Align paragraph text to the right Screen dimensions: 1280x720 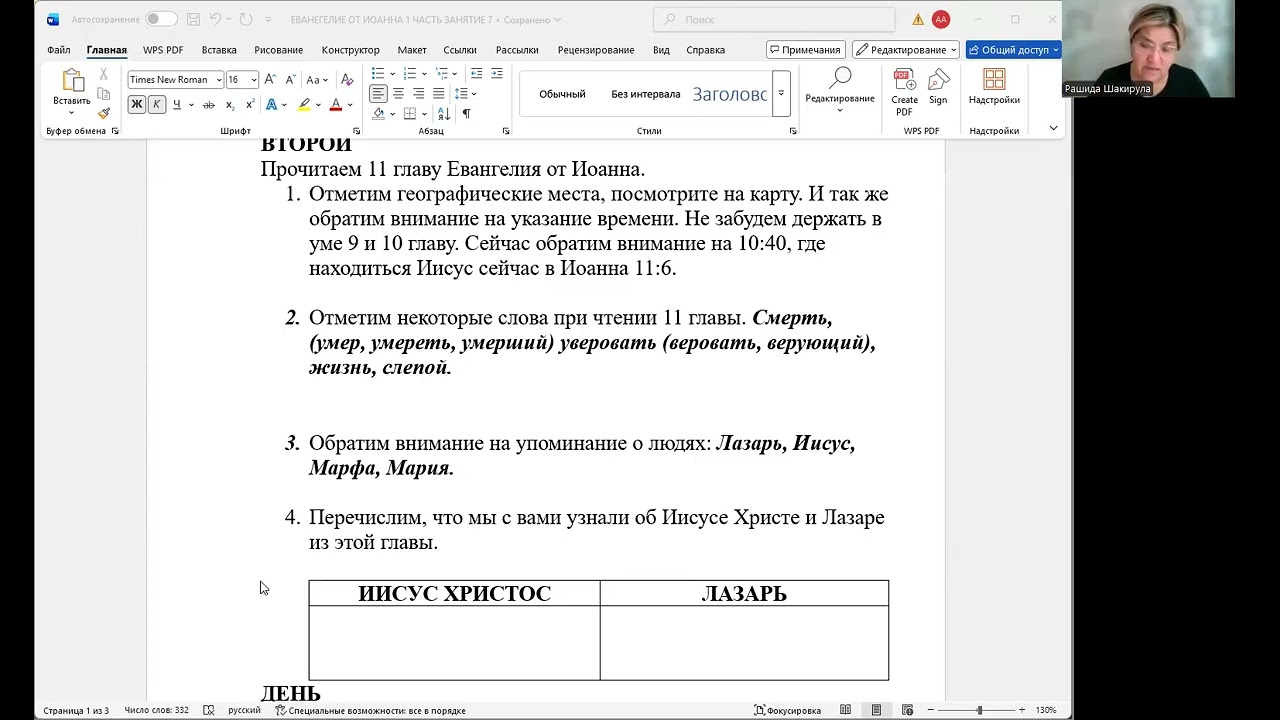click(x=418, y=94)
